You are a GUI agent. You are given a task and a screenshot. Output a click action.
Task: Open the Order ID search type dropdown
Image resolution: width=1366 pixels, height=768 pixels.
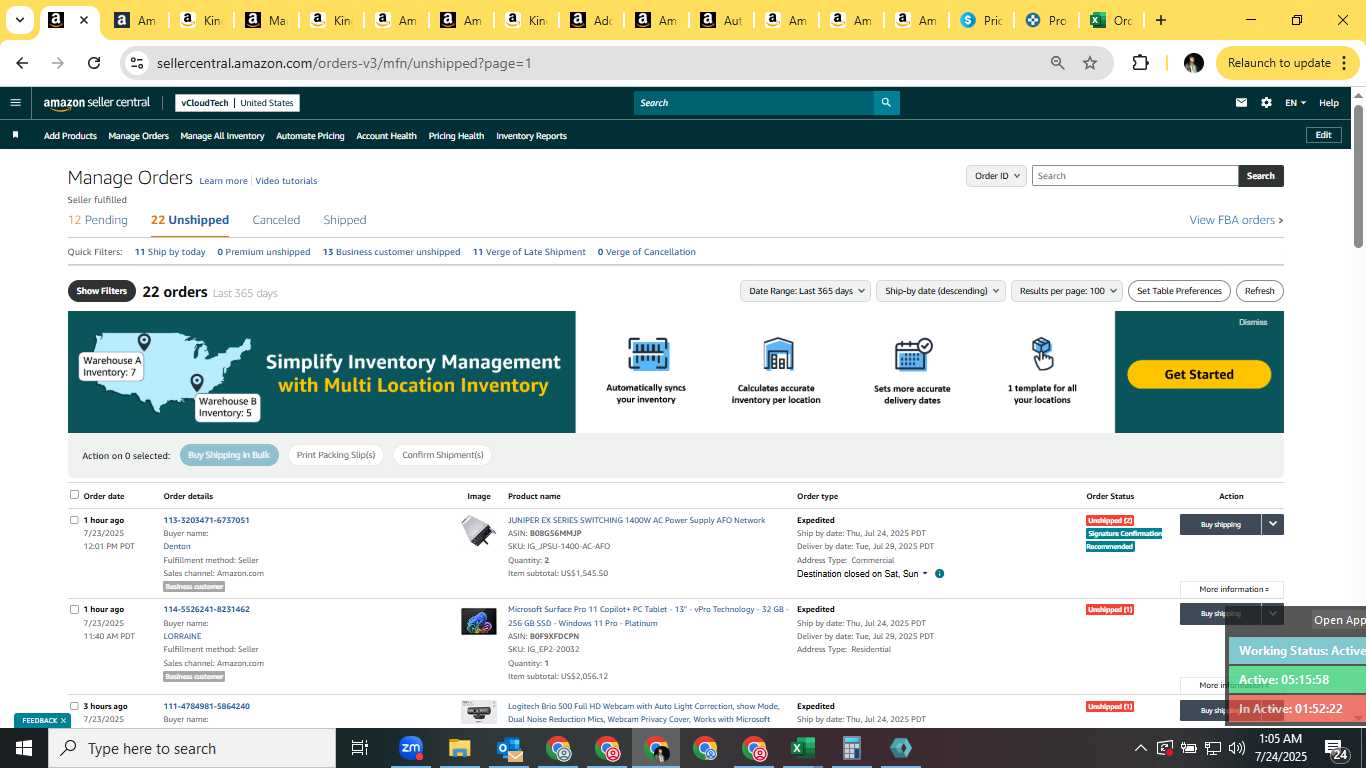[996, 176]
